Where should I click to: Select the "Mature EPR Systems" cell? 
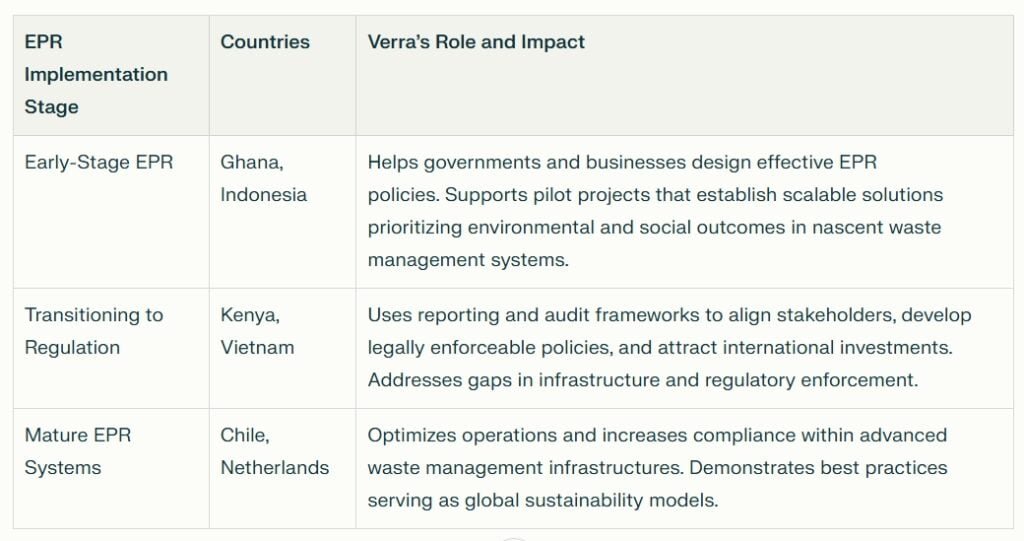[x=78, y=451]
